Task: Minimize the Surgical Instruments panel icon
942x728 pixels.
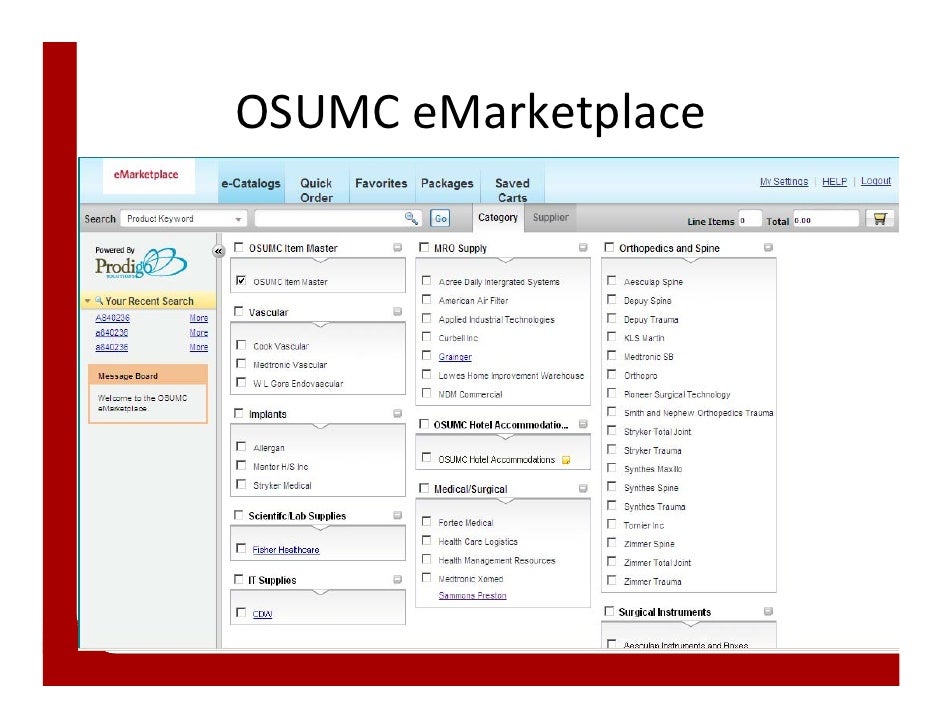Action: pyautogui.click(x=768, y=611)
